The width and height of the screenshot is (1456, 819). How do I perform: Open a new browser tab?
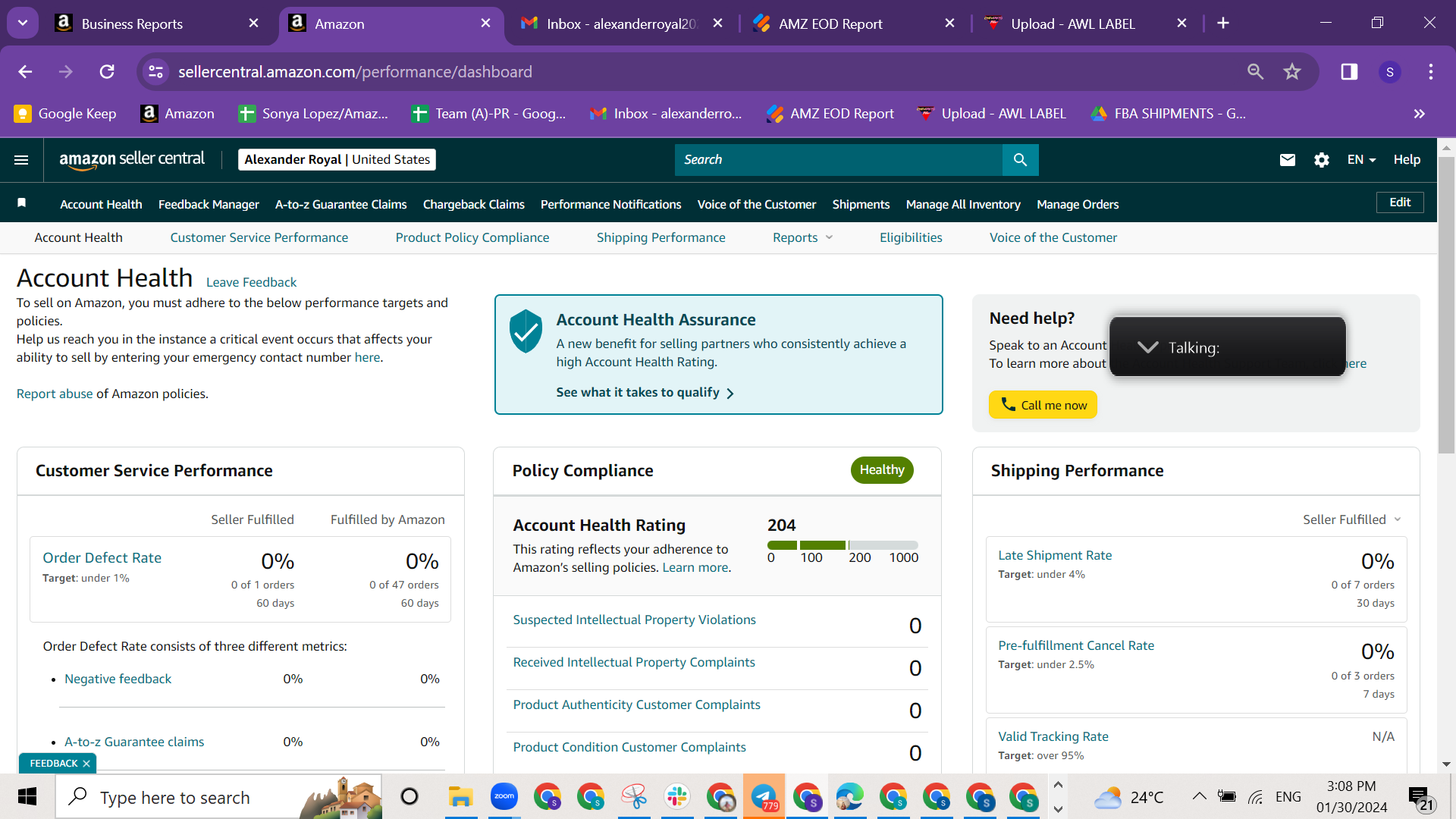point(1222,24)
